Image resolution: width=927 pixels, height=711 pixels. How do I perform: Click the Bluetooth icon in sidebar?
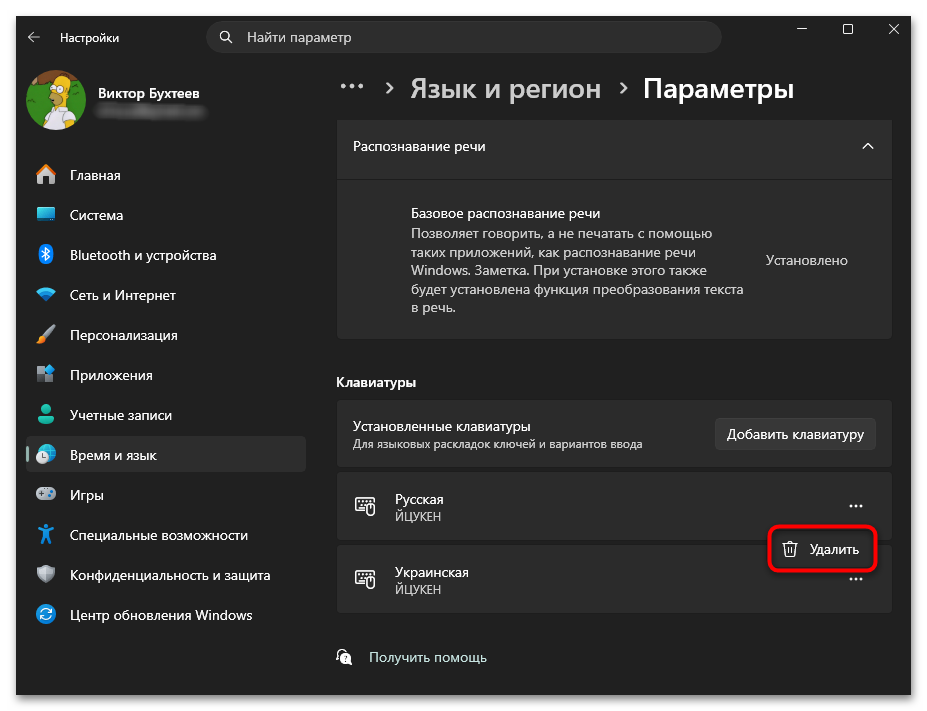(x=46, y=255)
